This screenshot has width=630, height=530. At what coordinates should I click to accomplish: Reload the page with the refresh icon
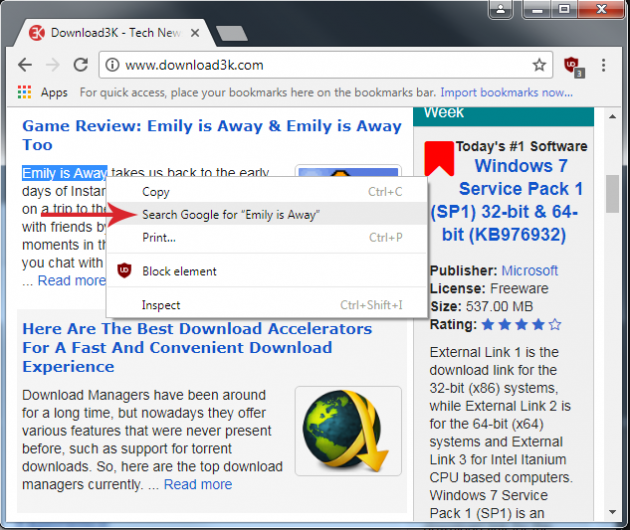[80, 65]
